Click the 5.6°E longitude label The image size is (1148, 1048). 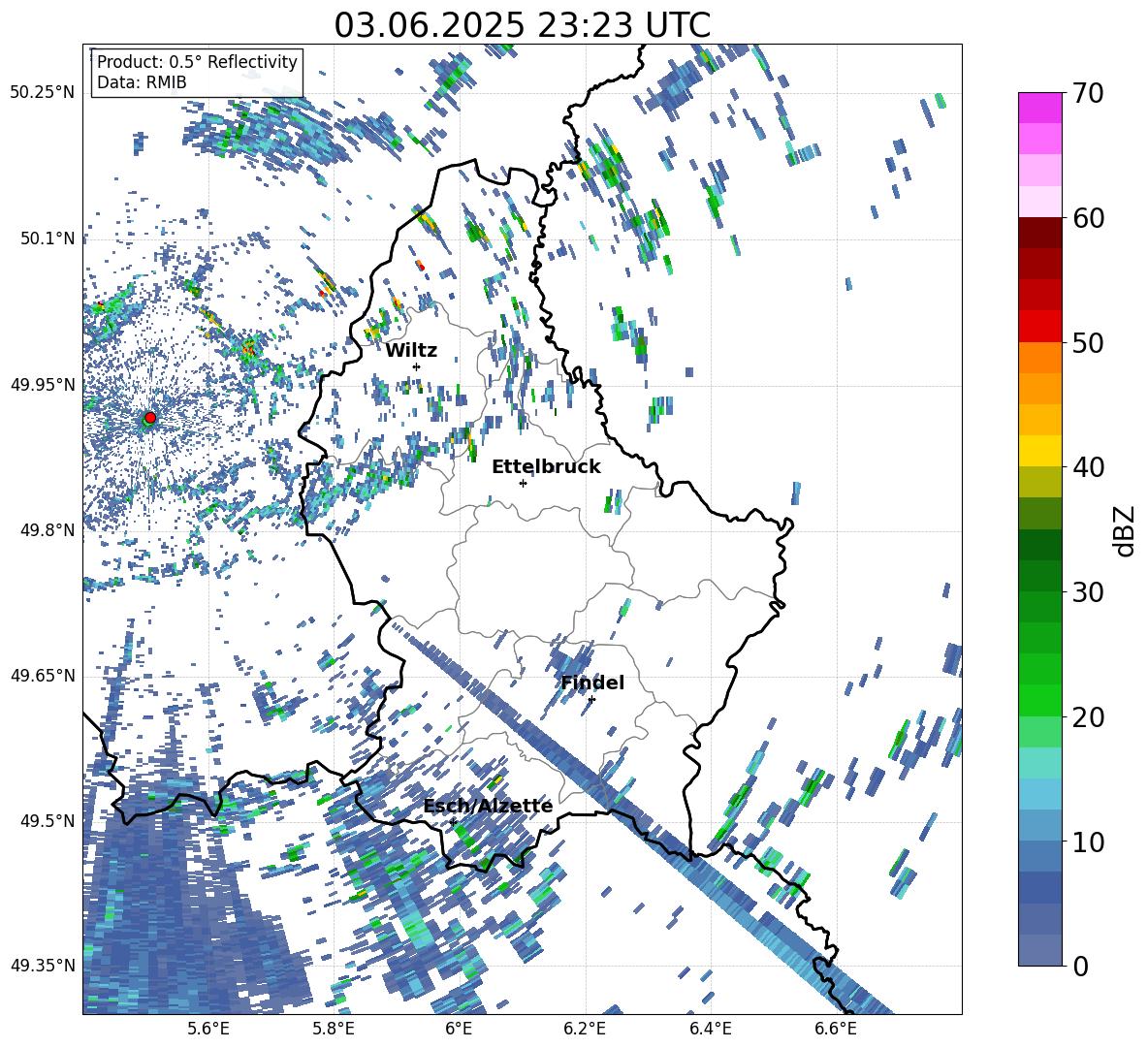pyautogui.click(x=207, y=1029)
